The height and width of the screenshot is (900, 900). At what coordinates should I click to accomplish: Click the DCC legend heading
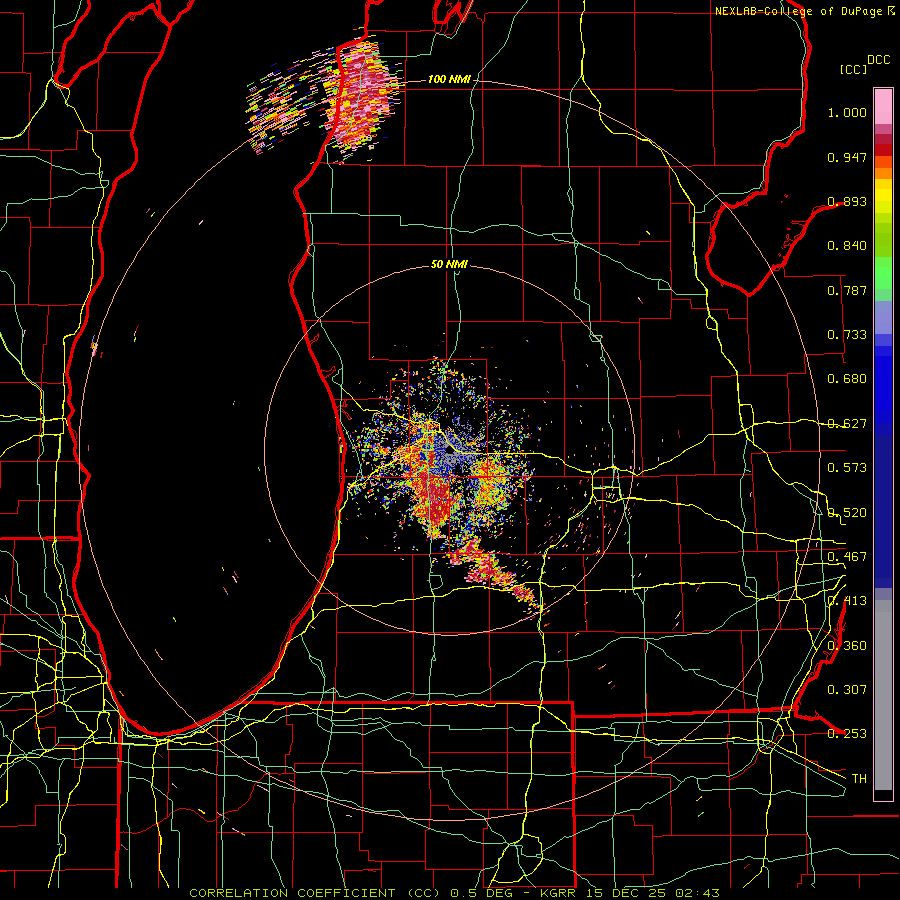tap(878, 60)
